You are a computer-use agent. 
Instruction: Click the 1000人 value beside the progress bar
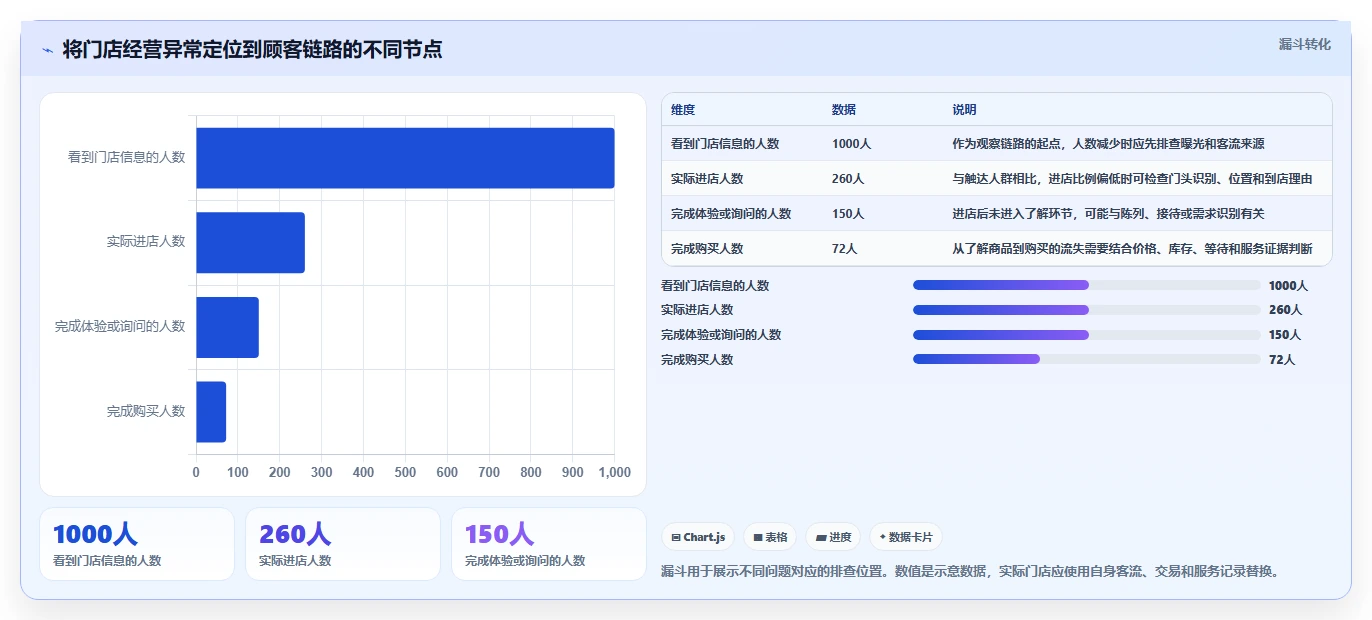pos(1288,286)
